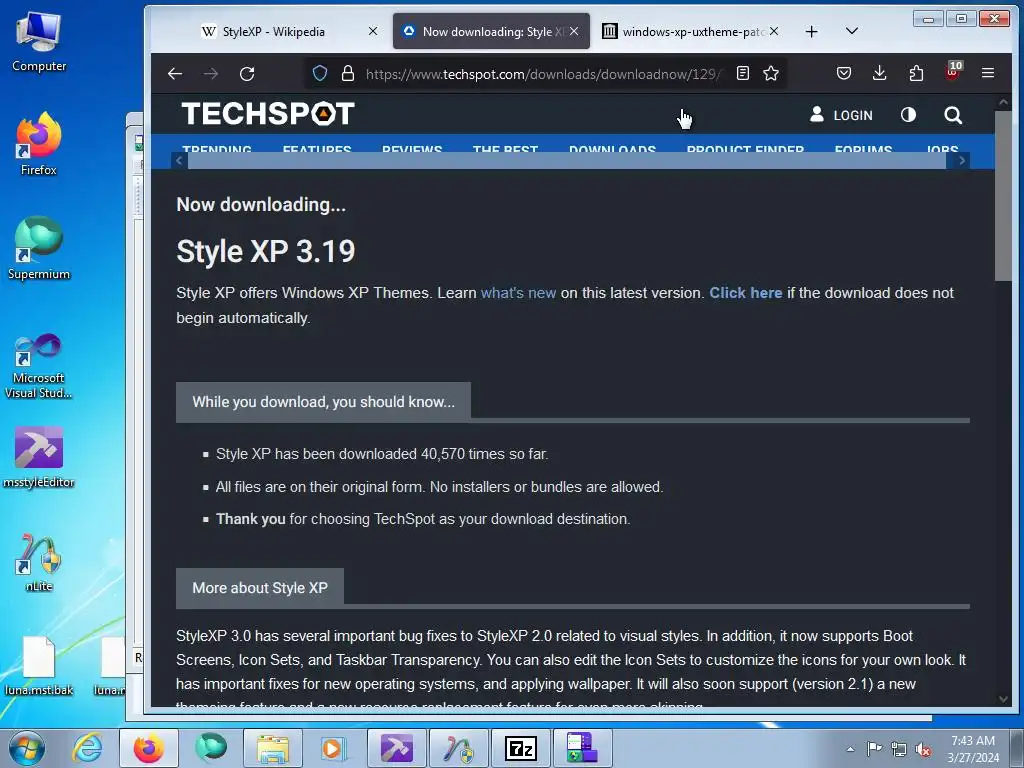Switch to msstyleEditor taskbar button
The width and height of the screenshot is (1024, 768).
(x=396, y=748)
